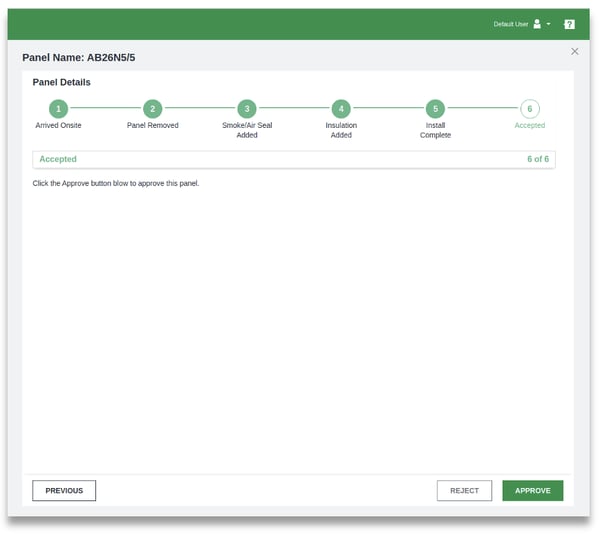The image size is (600, 535).
Task: Jump to step 3 circle
Action: click(x=247, y=109)
